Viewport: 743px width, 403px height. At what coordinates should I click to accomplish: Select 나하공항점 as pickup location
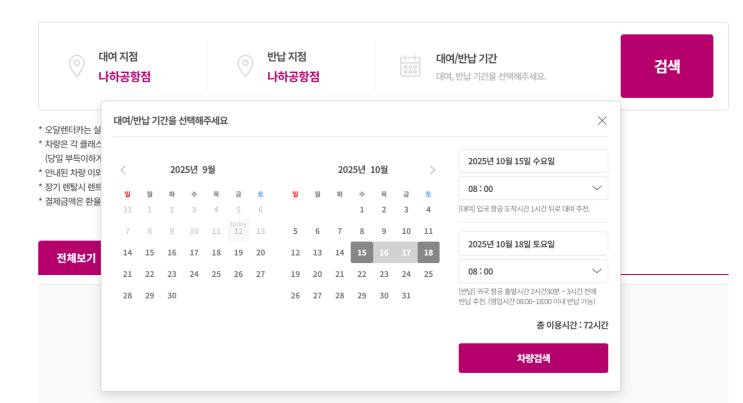click(124, 76)
